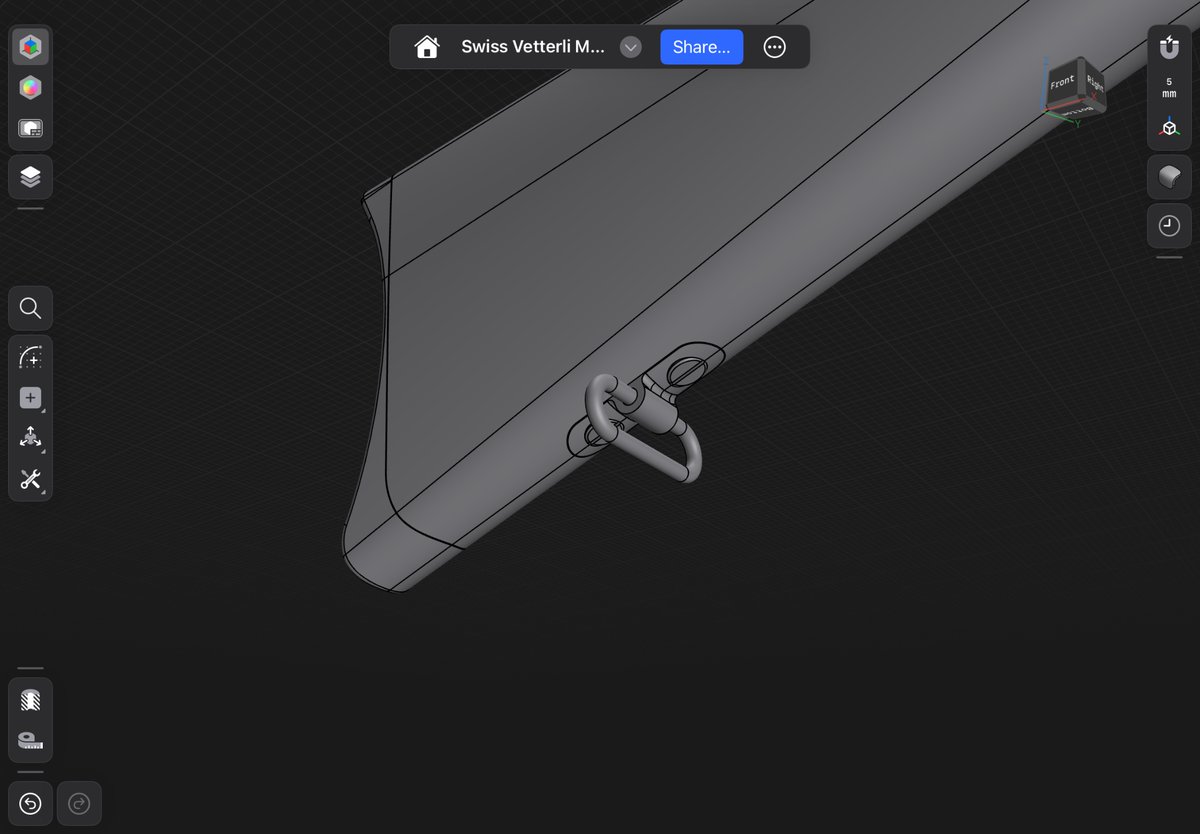Open the Add plus tool menu
Viewport: 1200px width, 834px height.
(30, 397)
